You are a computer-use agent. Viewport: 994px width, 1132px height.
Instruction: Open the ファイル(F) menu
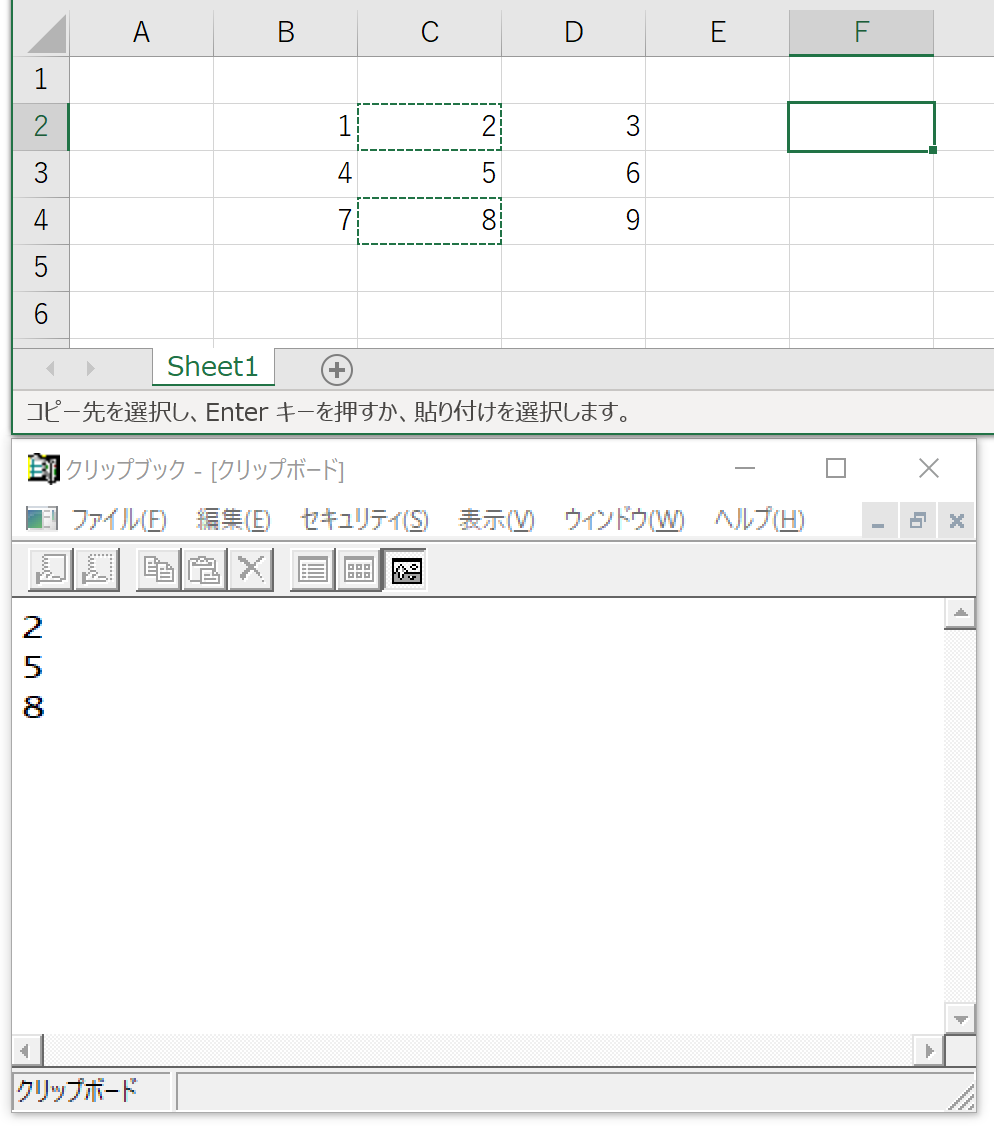click(118, 519)
